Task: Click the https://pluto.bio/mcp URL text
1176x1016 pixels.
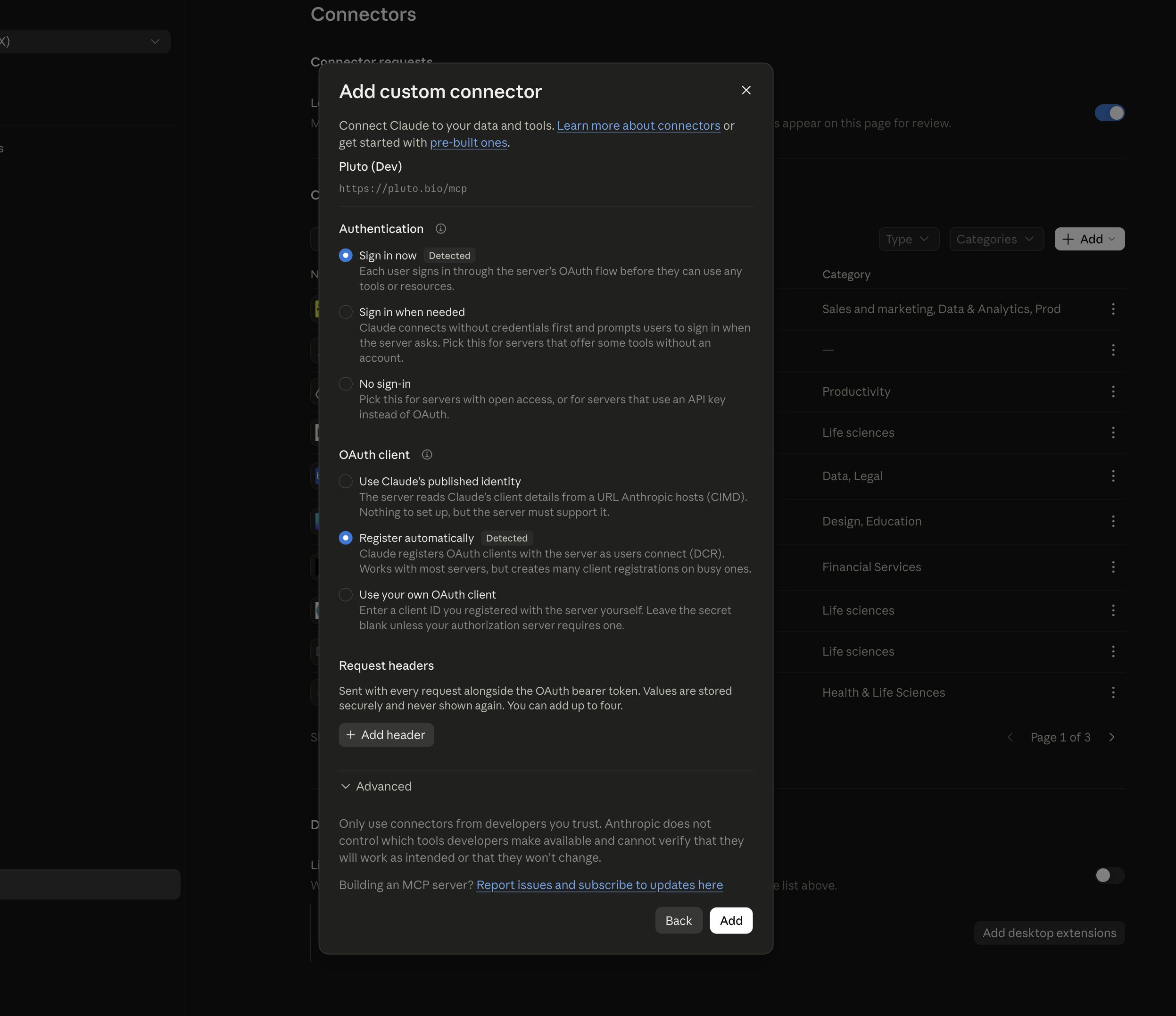Action: (403, 189)
